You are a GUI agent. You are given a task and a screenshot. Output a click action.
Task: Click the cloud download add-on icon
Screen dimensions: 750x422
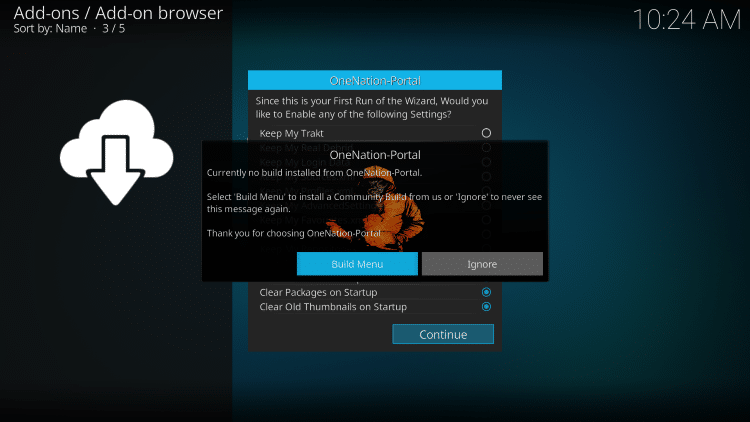coord(116,152)
